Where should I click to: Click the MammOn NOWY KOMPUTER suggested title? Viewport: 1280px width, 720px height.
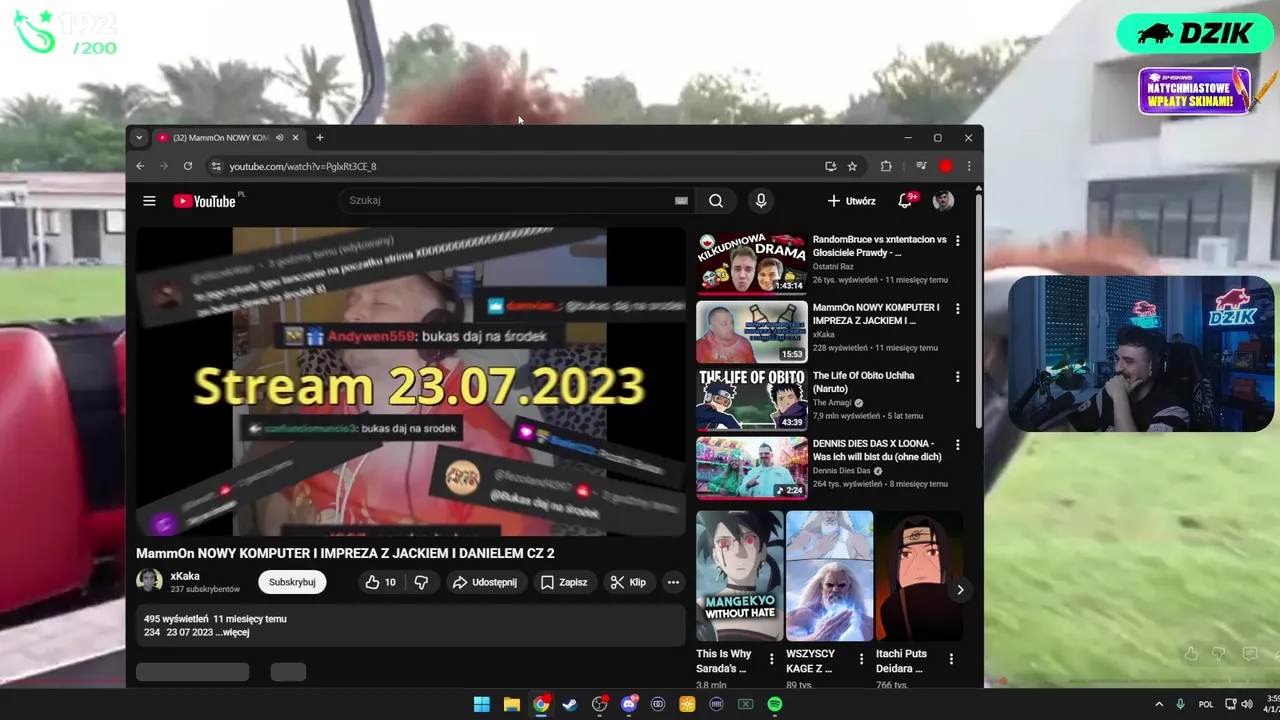pyautogui.click(x=876, y=314)
